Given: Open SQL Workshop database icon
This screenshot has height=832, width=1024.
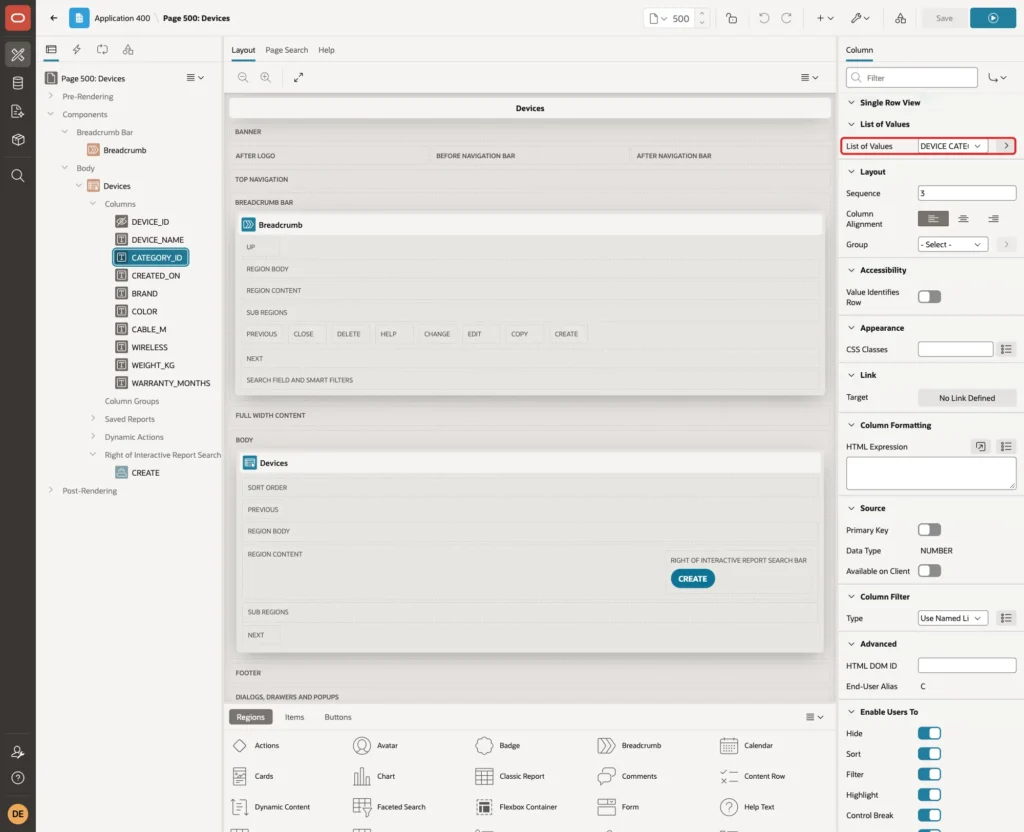Looking at the screenshot, I should (18, 83).
